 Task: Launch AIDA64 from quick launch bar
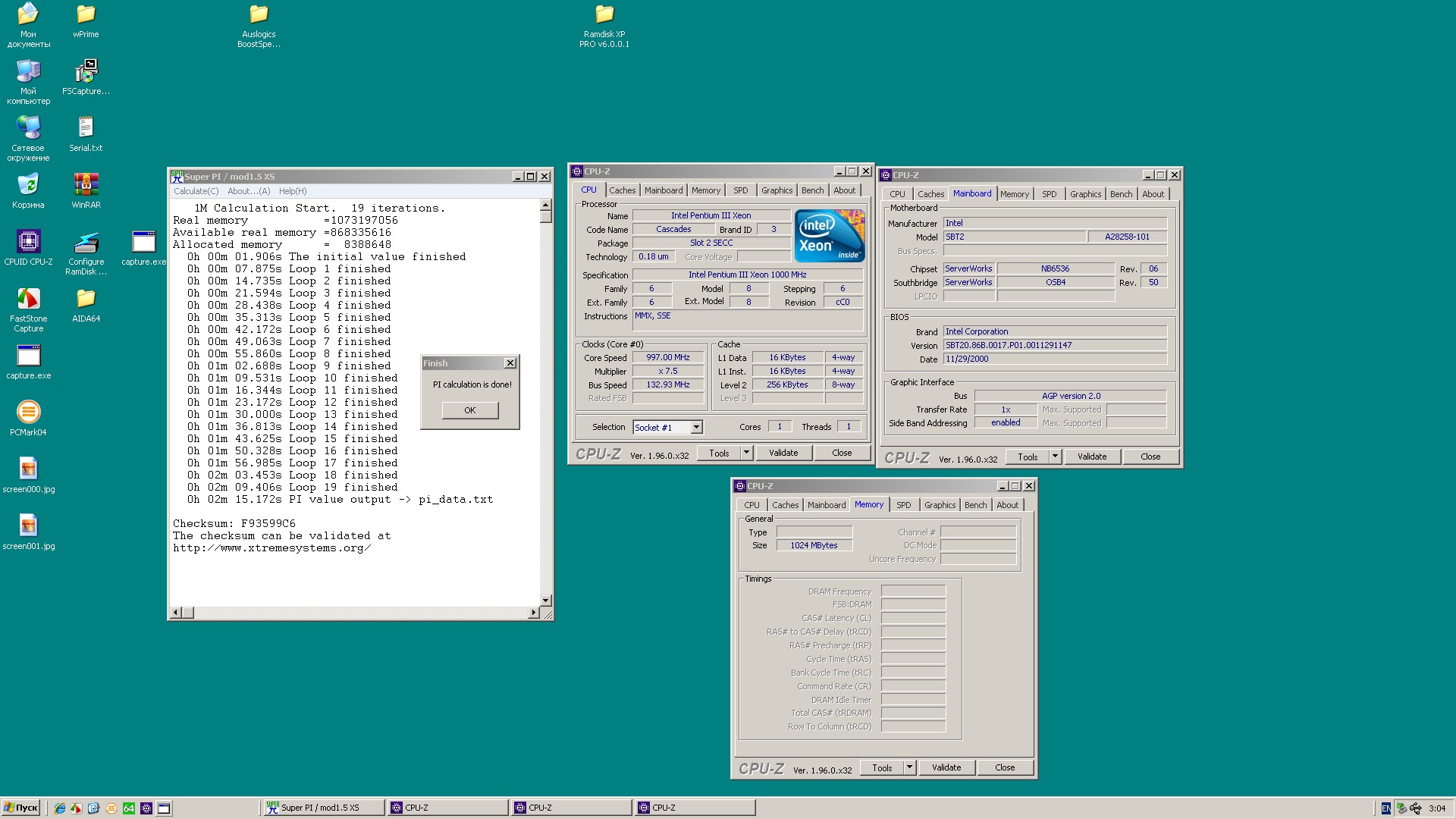(129, 808)
